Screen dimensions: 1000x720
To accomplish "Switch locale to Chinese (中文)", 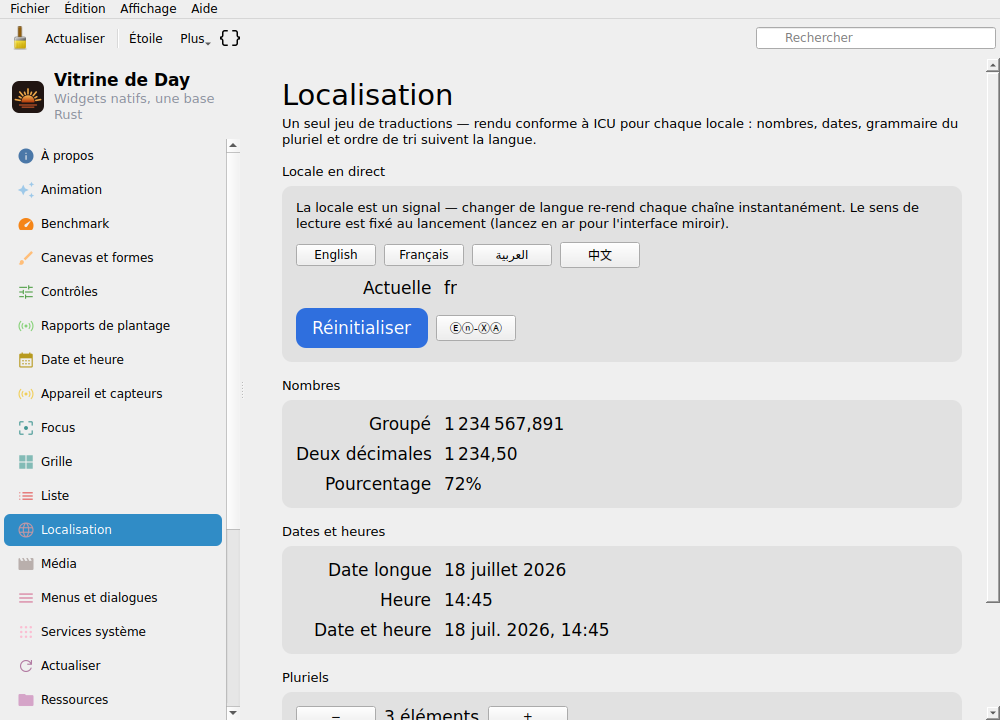I will [599, 255].
